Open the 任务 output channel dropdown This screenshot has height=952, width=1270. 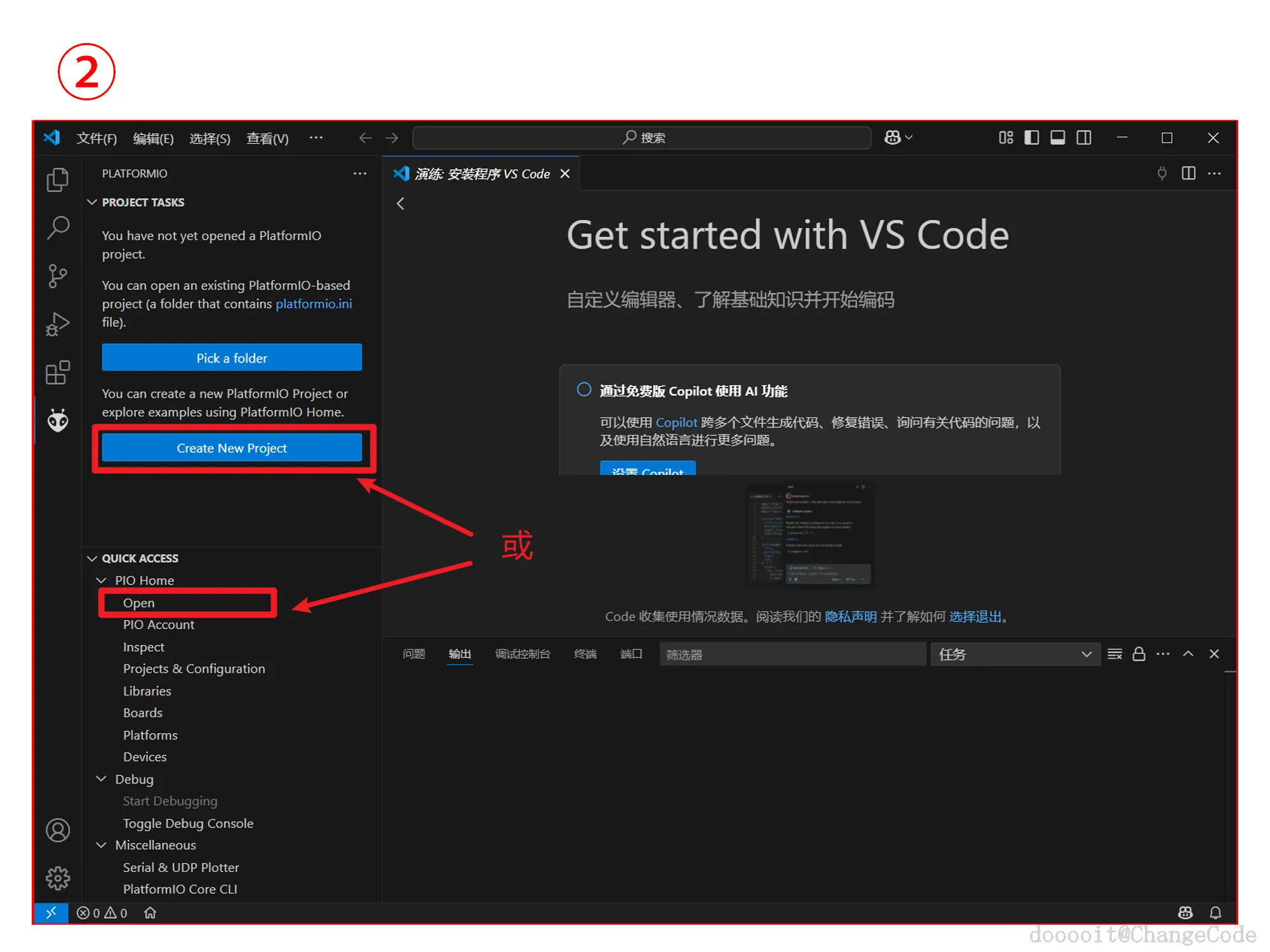coord(1013,654)
